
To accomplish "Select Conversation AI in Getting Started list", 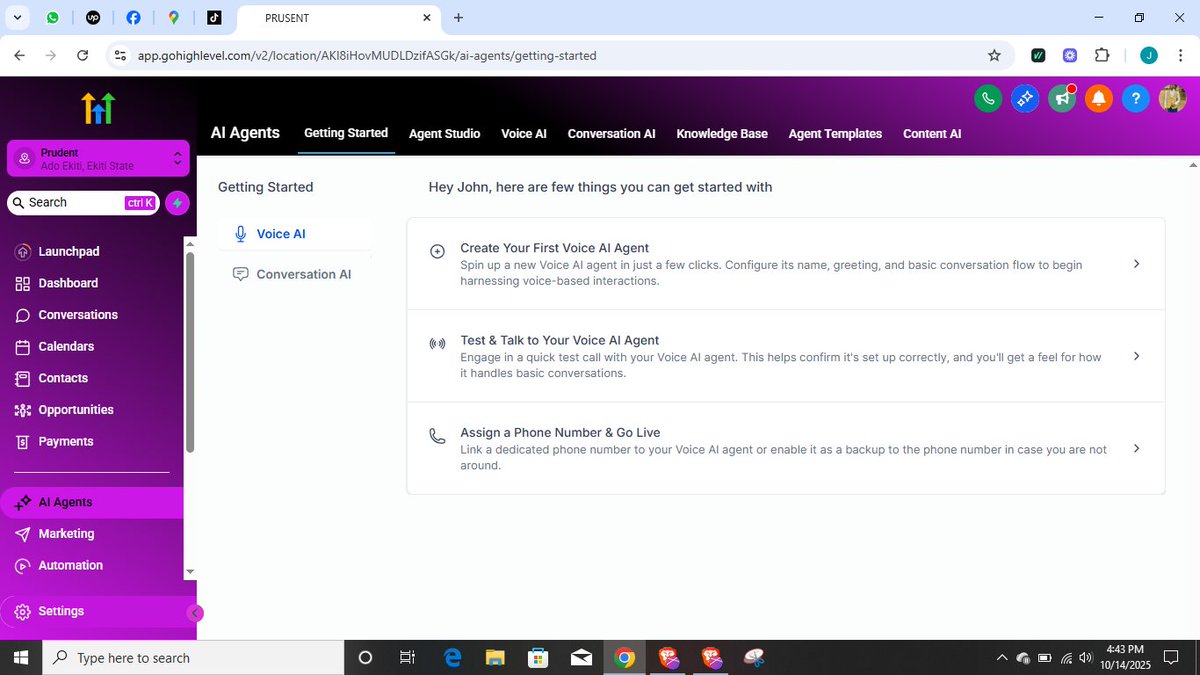I will coord(295,274).
